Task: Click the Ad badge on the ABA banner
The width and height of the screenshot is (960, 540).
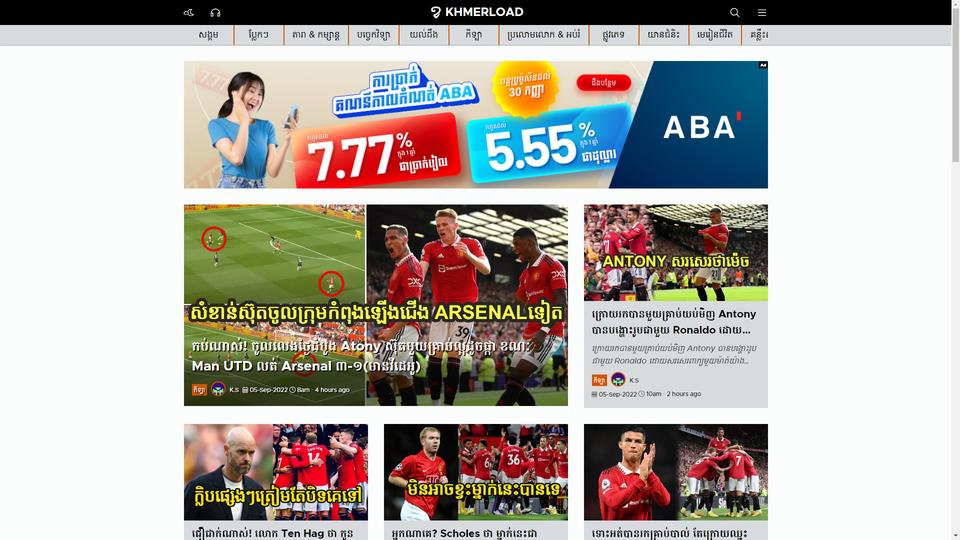Action: (763, 65)
